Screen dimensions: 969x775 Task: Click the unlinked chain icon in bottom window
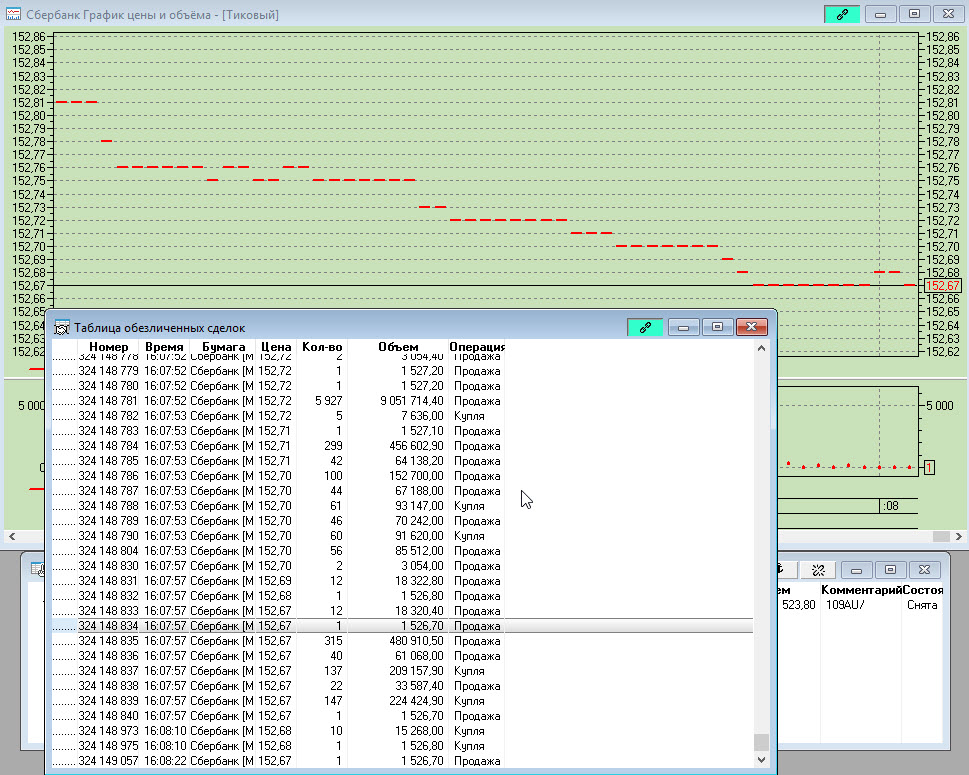click(x=817, y=569)
